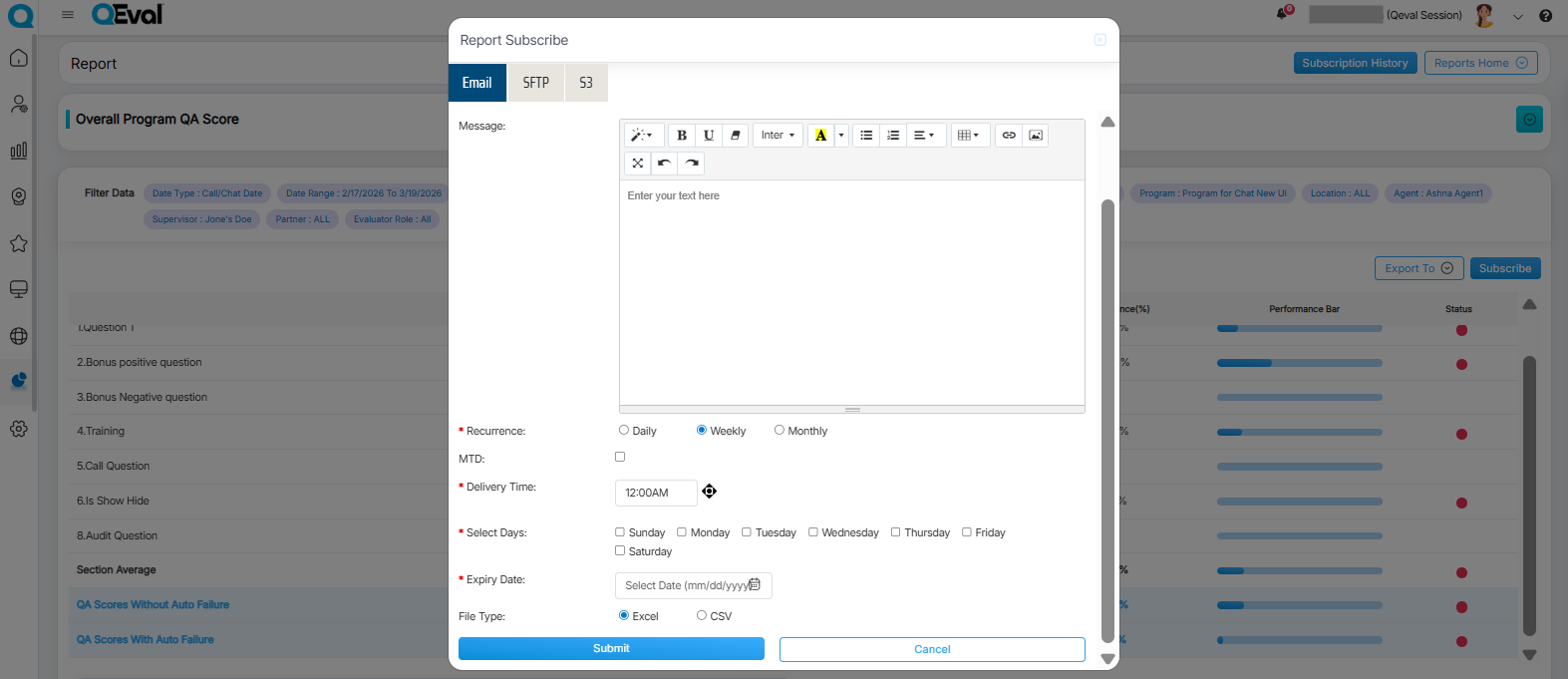Choose CSV as the file type
The height and width of the screenshot is (679, 1568).
click(702, 616)
